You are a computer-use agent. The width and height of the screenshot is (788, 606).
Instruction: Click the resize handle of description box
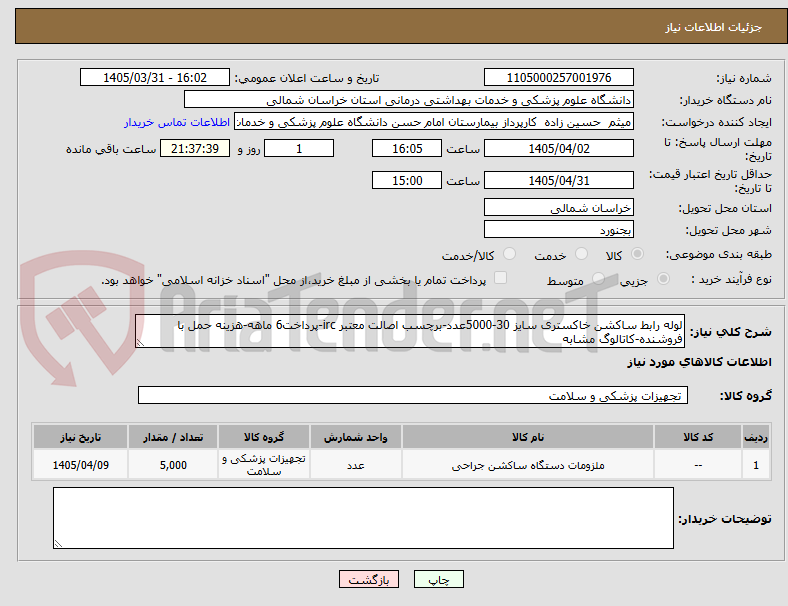140,343
